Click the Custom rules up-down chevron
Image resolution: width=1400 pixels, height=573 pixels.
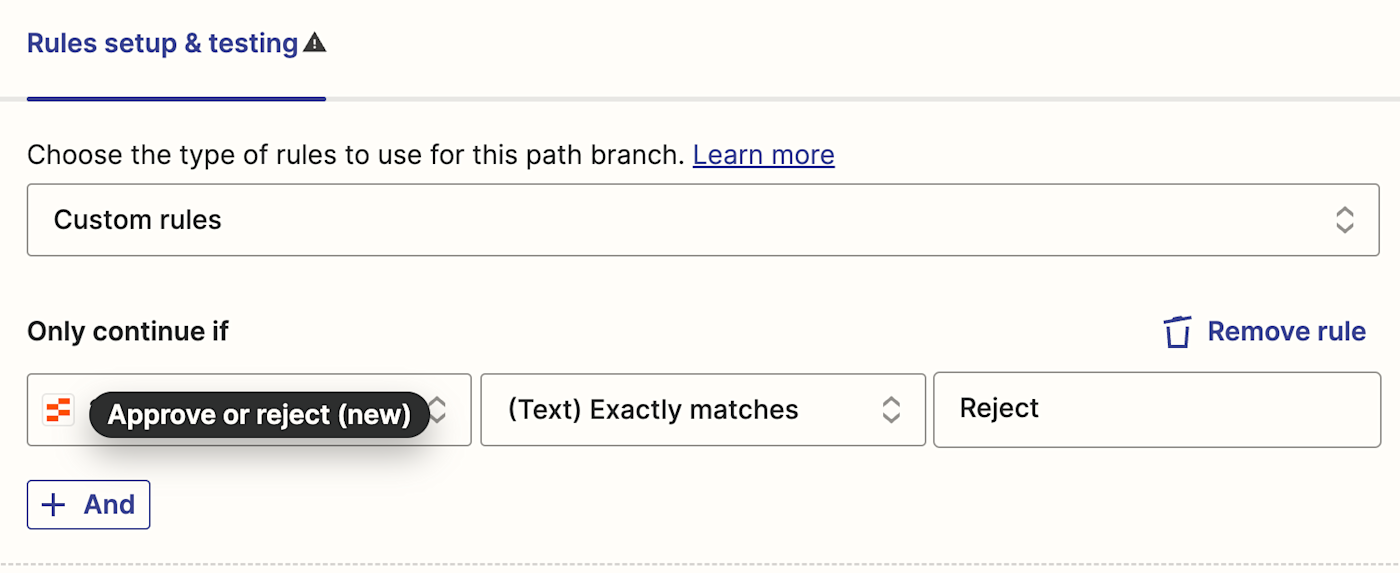point(1344,220)
